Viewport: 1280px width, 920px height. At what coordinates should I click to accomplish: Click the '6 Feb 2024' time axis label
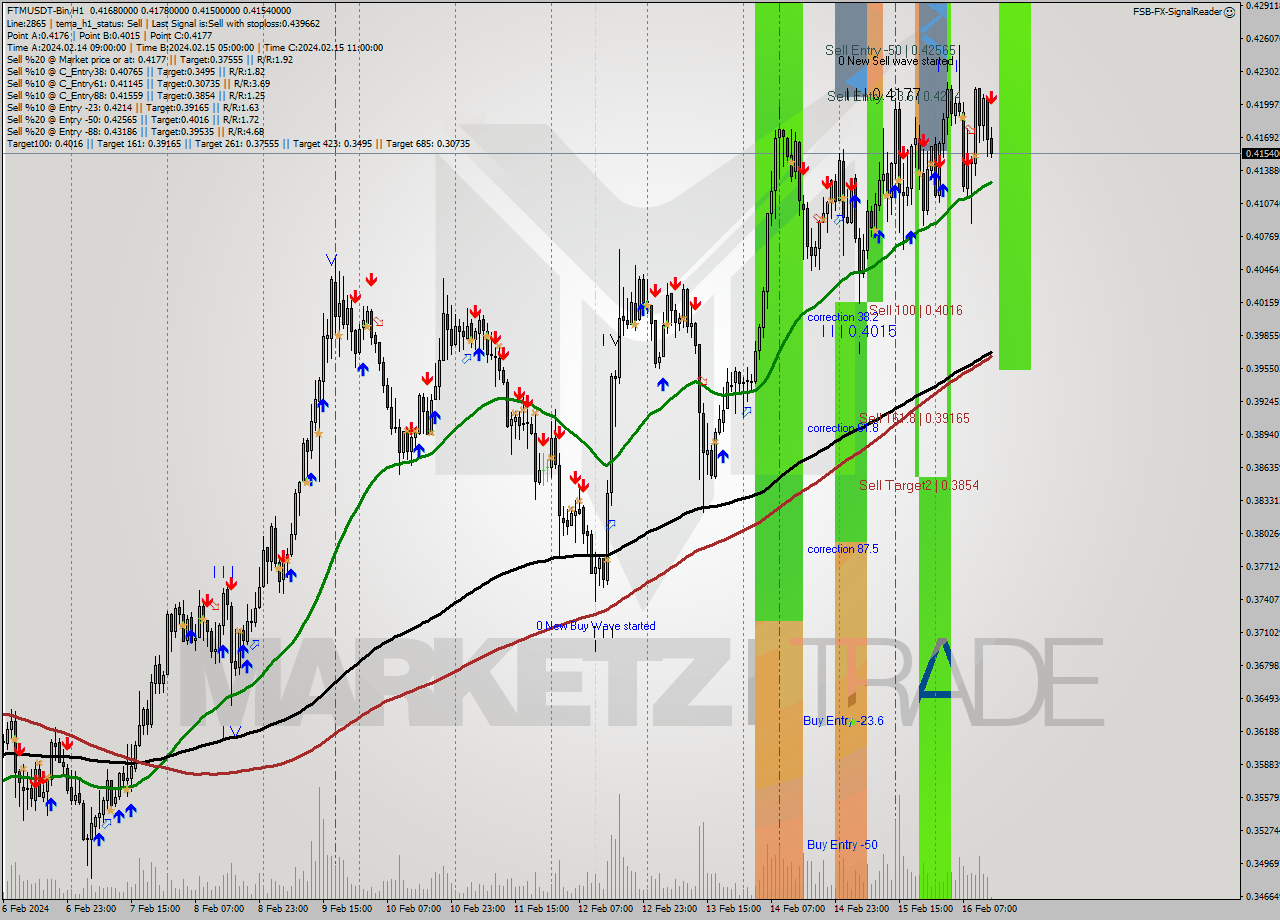(25, 909)
